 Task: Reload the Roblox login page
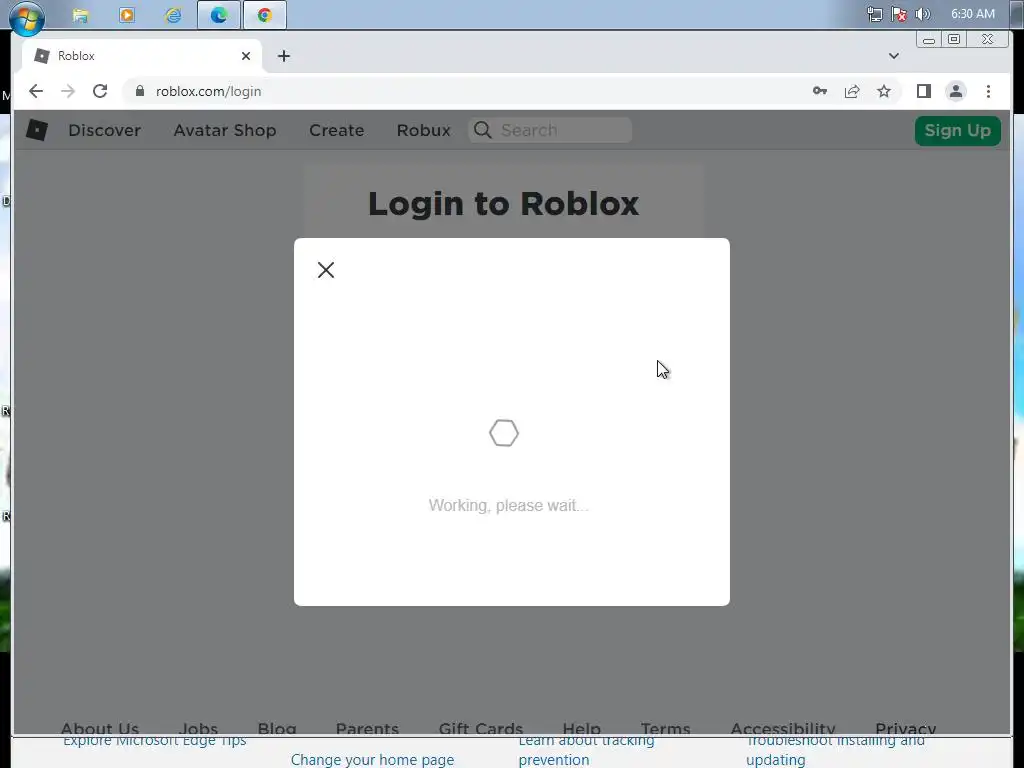pyautogui.click(x=100, y=91)
